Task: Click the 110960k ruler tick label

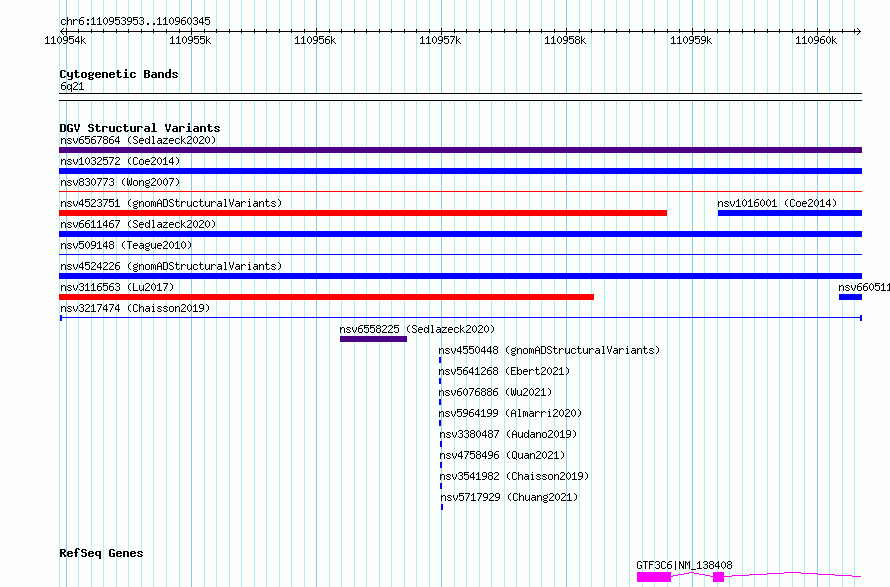Action: 816,40
